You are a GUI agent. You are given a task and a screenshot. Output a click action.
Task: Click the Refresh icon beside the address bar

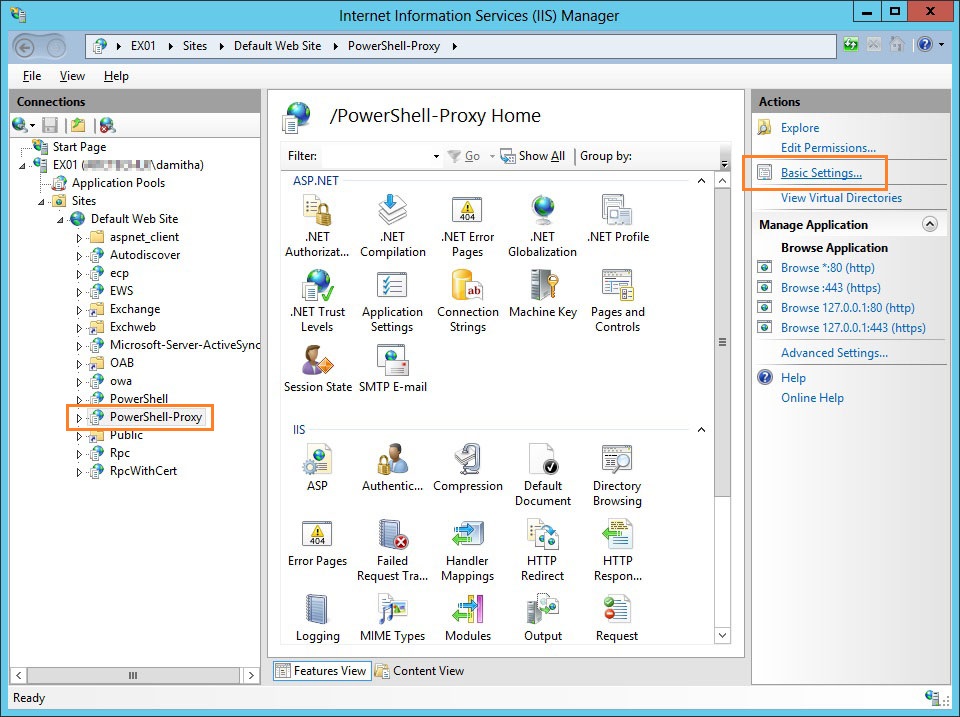(850, 45)
